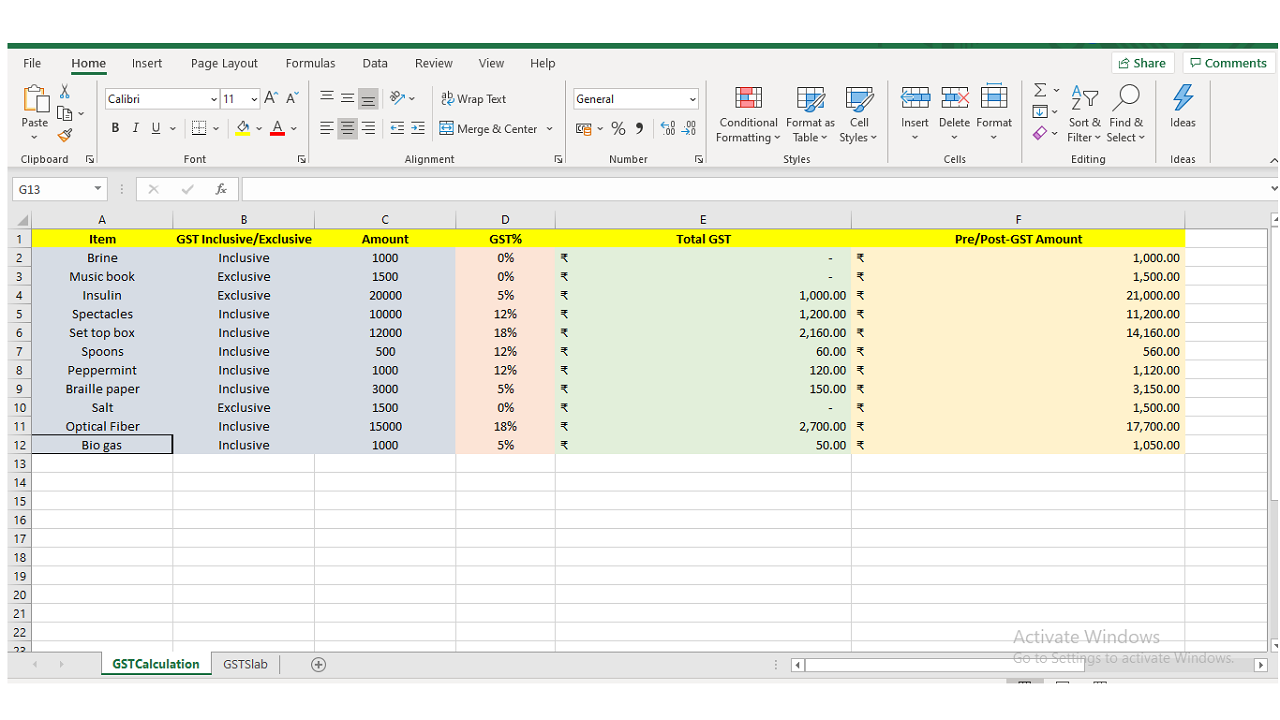The image size is (1280, 720).
Task: Open the Formulas ribbon tab
Action: coord(310,63)
